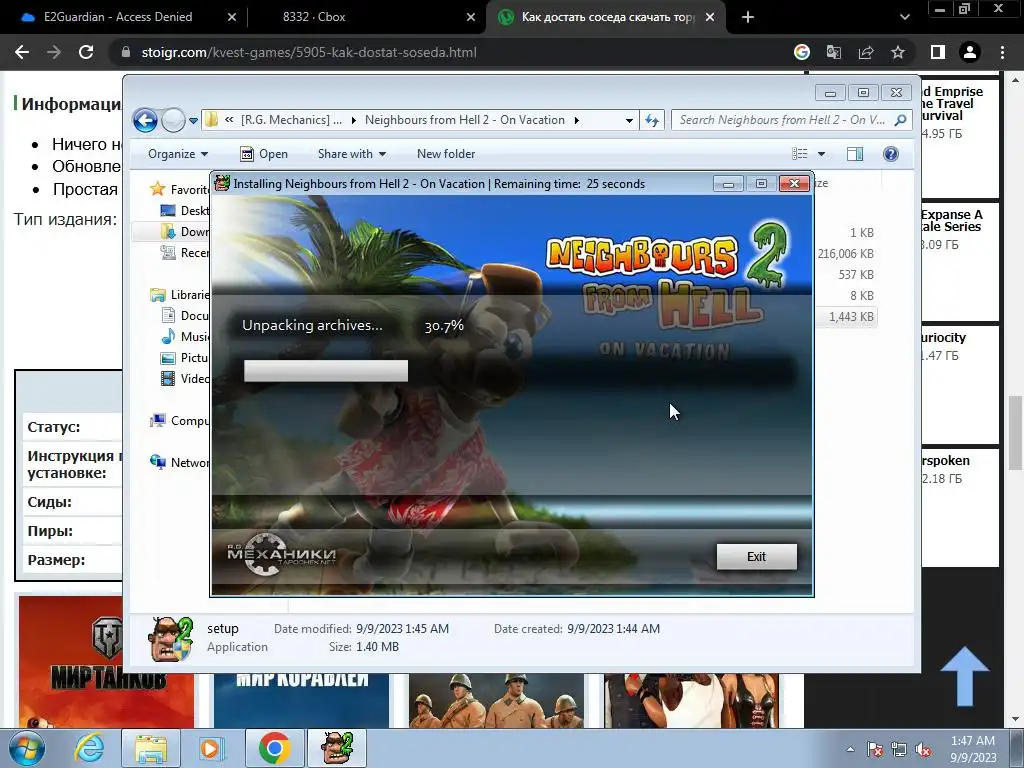Click the taskbar clock showing 1:47 AM
Screen dimensions: 1024x768
[x=973, y=749]
